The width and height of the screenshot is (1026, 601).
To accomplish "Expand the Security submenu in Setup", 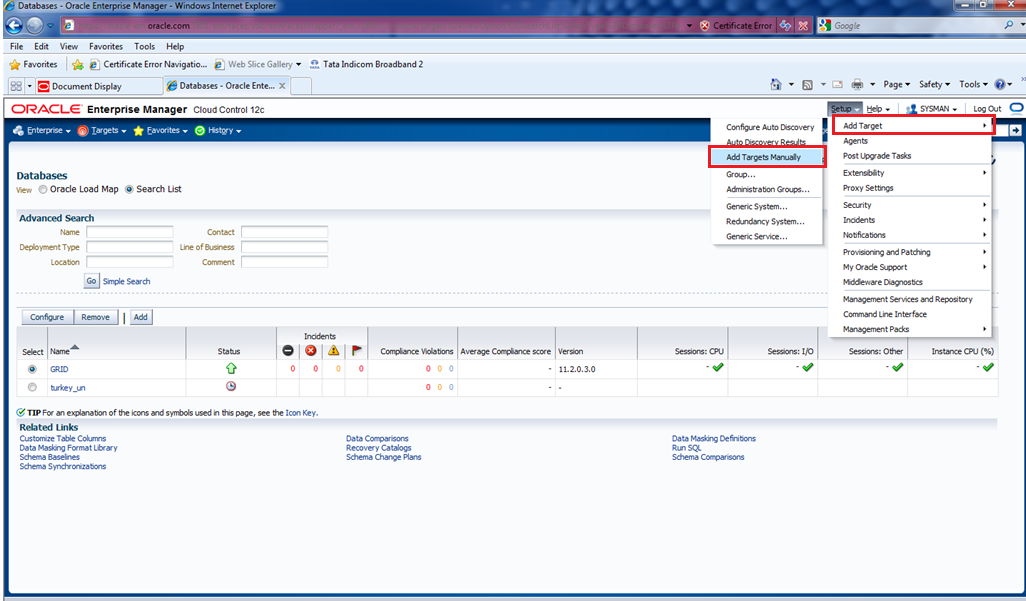I will [x=857, y=205].
